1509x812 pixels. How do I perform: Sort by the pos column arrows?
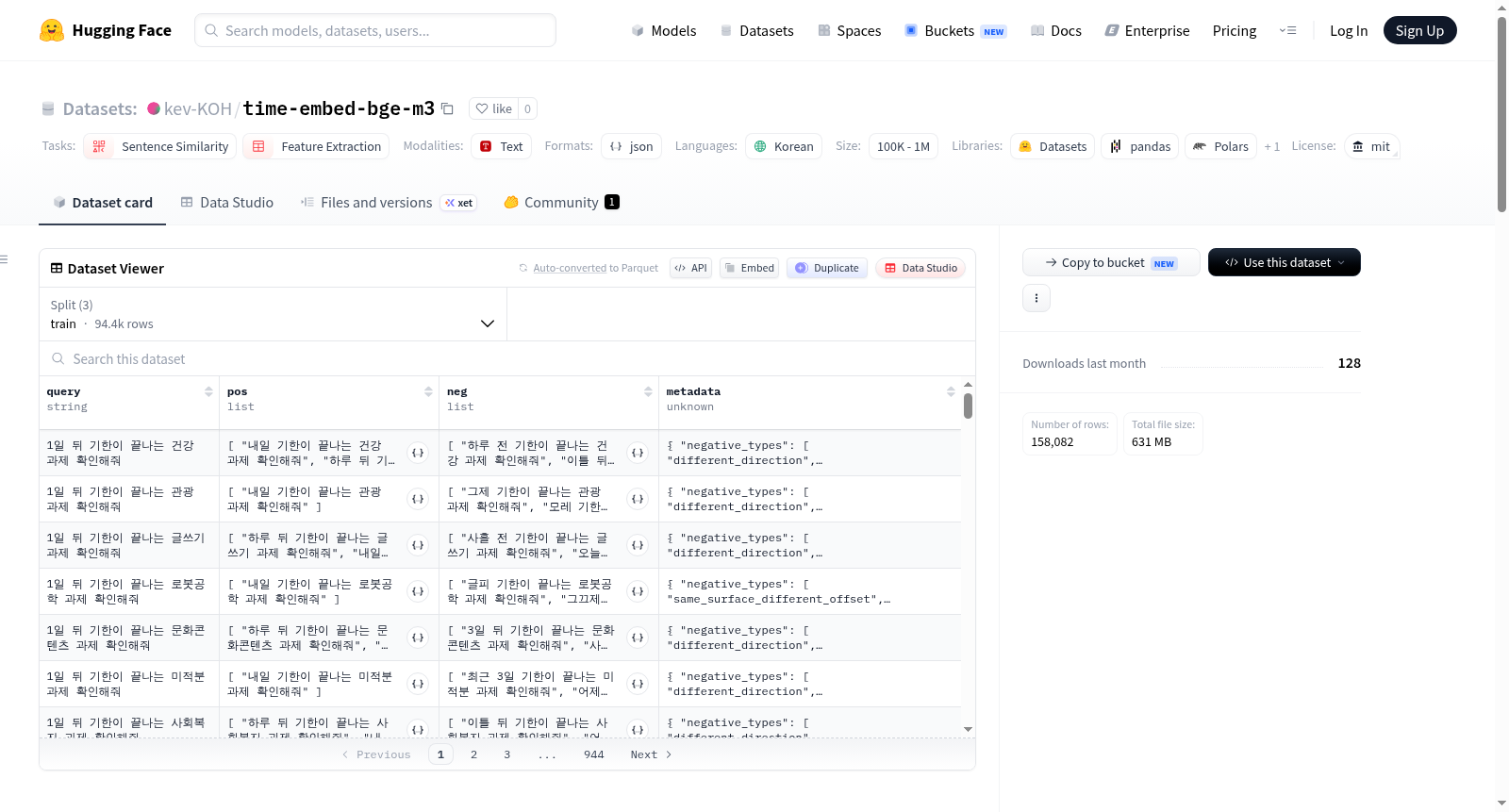pyautogui.click(x=428, y=391)
